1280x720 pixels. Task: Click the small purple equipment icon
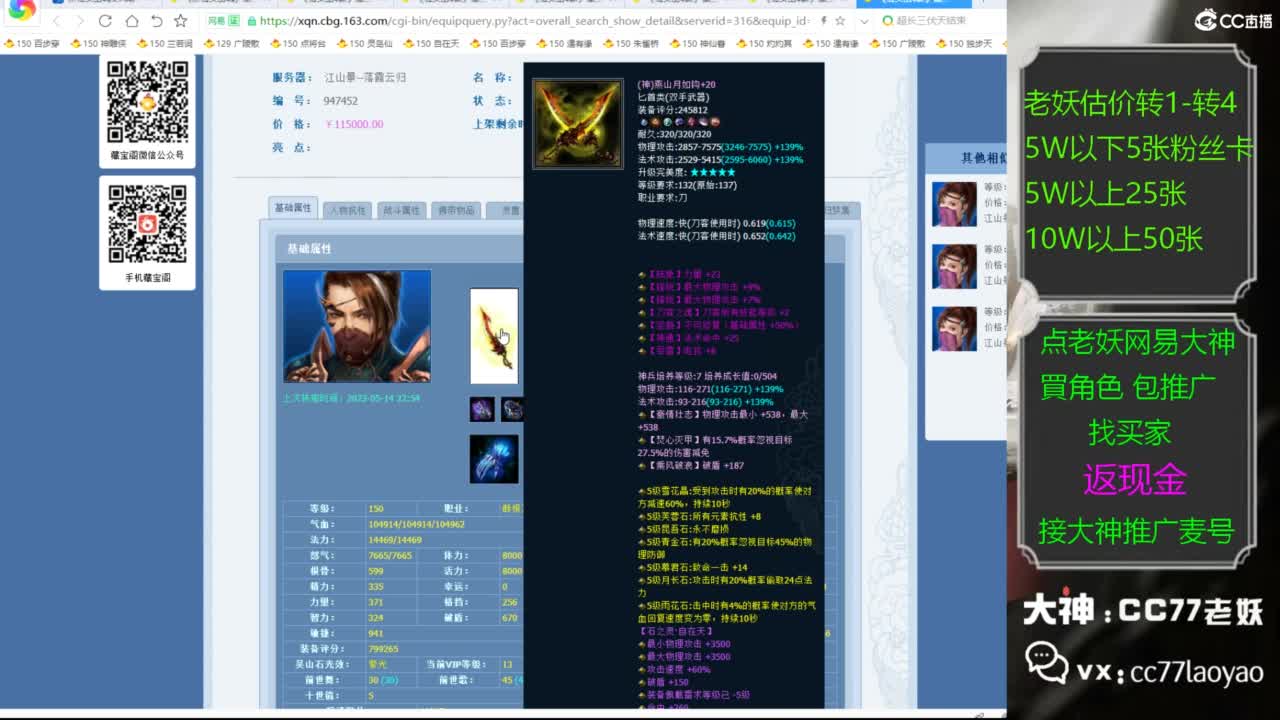point(482,409)
